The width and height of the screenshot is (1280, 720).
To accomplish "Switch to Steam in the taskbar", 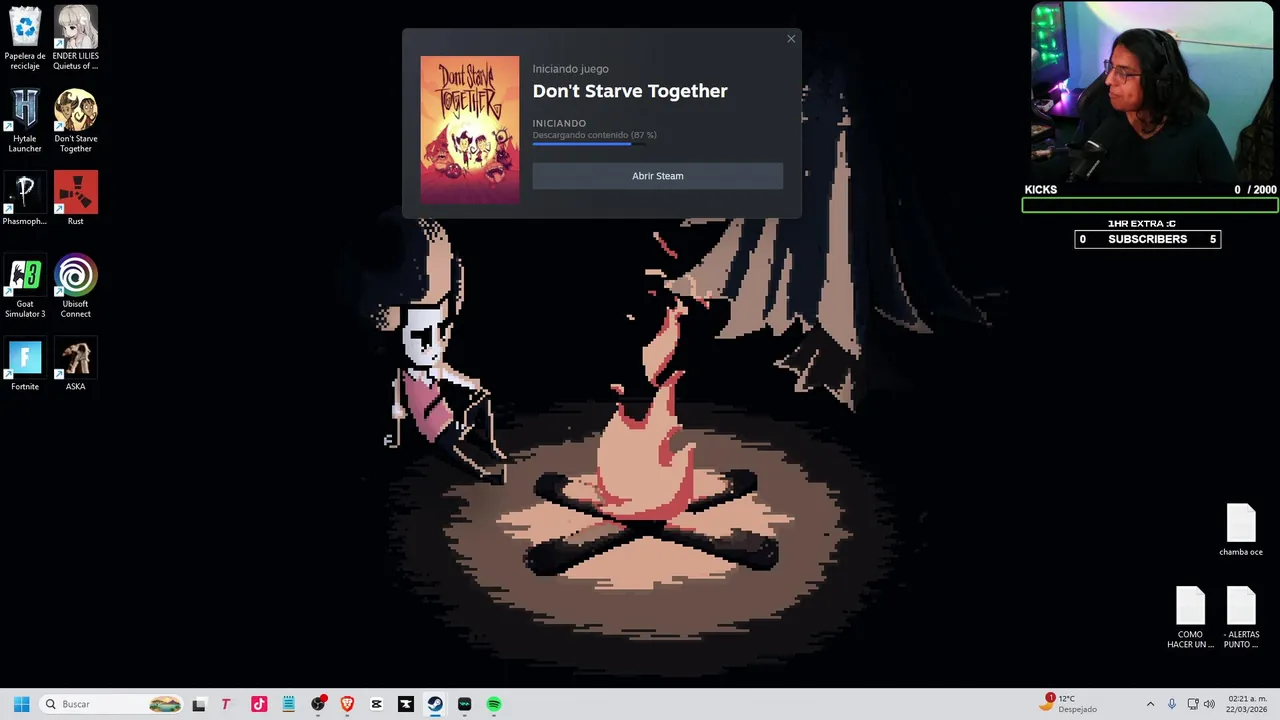I will pyautogui.click(x=435, y=704).
